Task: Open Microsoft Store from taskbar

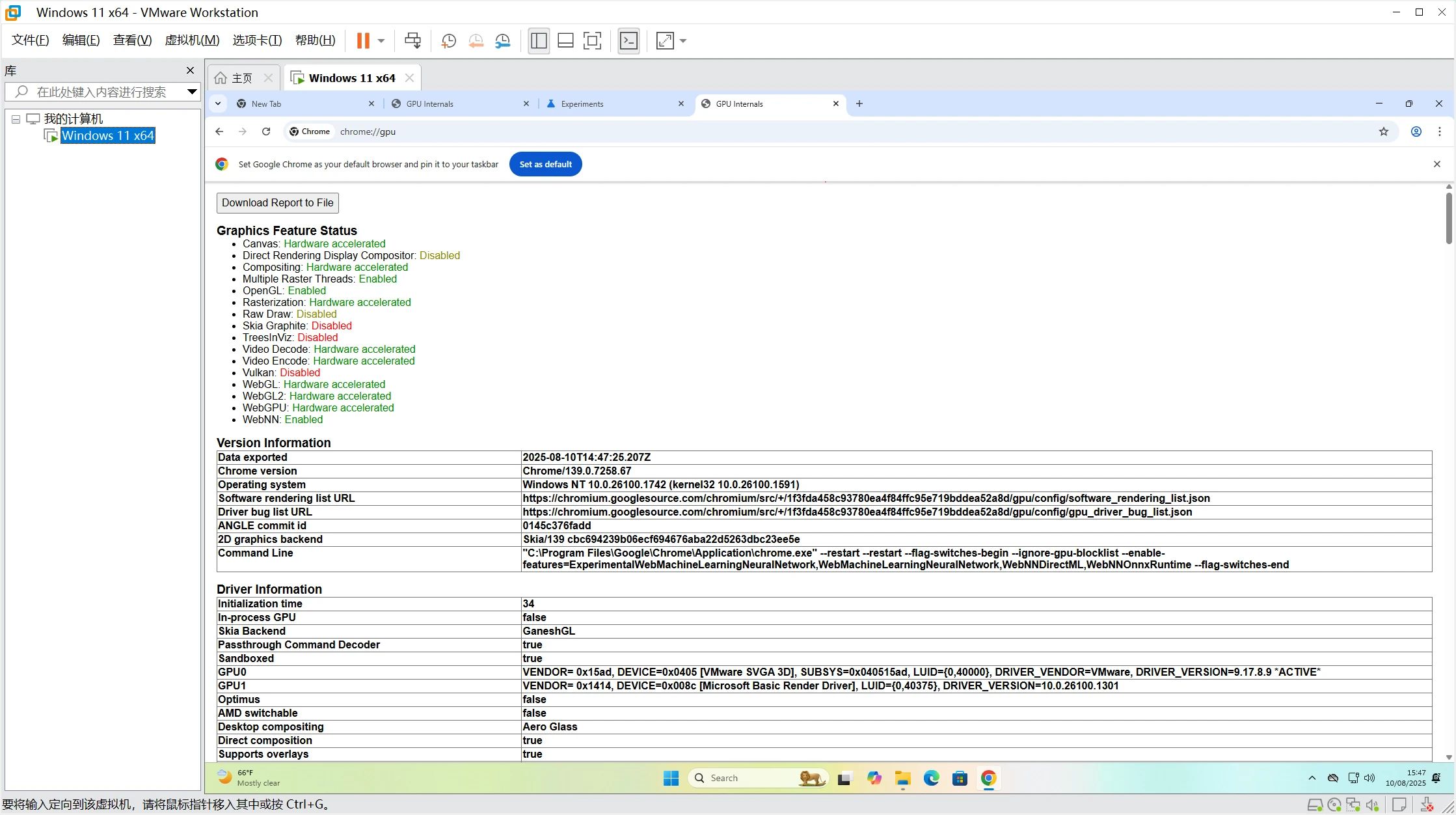Action: tap(960, 778)
